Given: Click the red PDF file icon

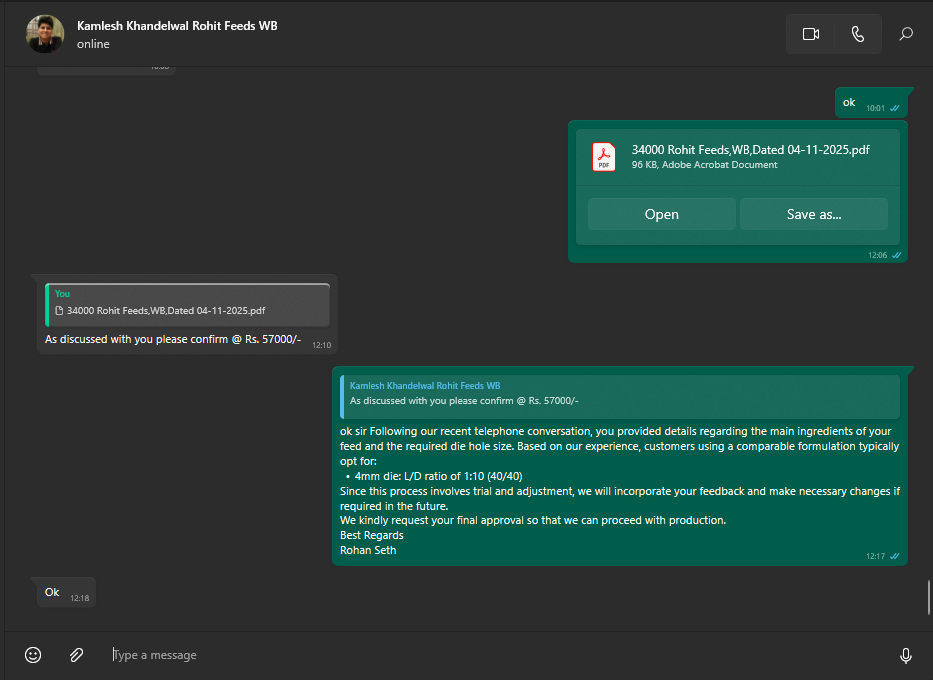Looking at the screenshot, I should [604, 157].
